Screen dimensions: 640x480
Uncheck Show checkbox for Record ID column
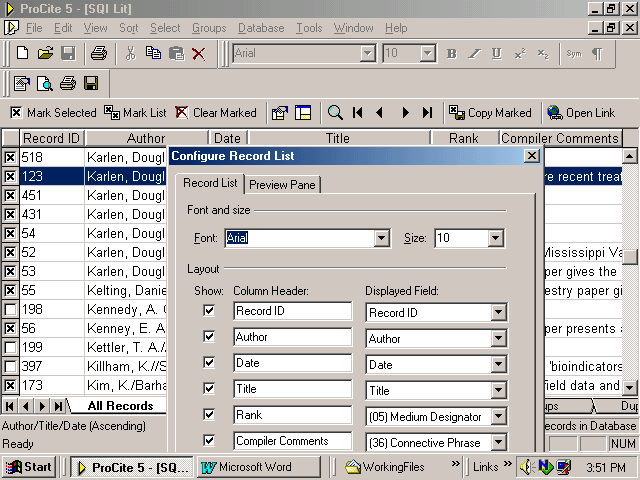tap(209, 310)
